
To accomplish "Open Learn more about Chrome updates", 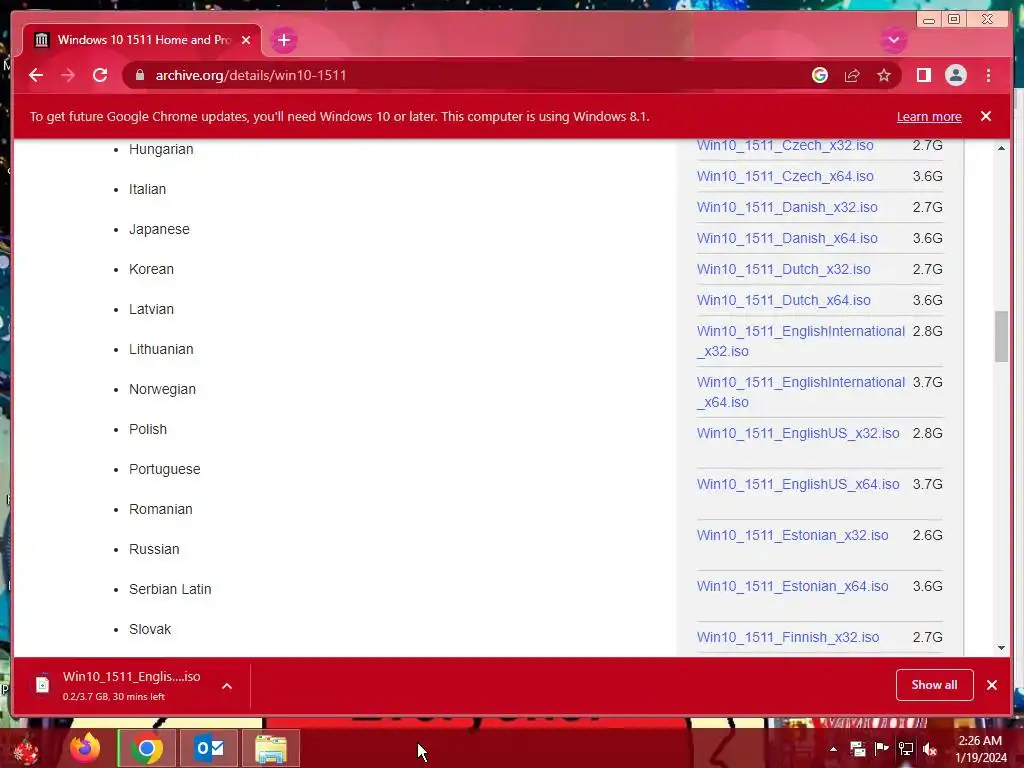I will [x=929, y=117].
